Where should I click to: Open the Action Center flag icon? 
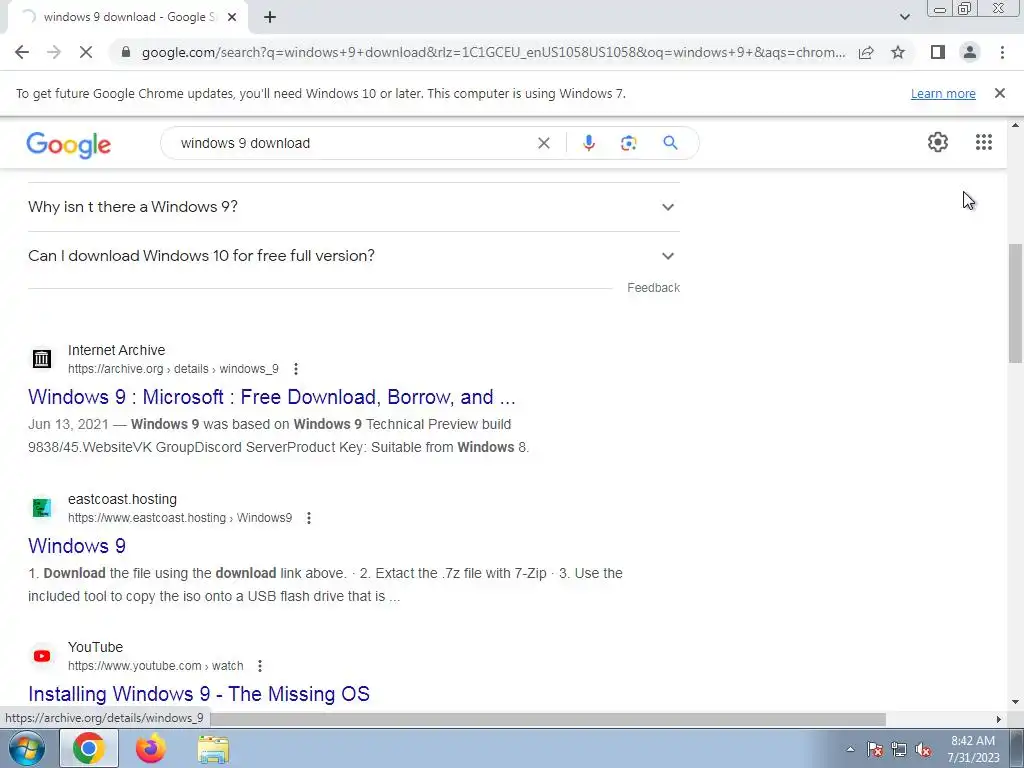pos(875,749)
